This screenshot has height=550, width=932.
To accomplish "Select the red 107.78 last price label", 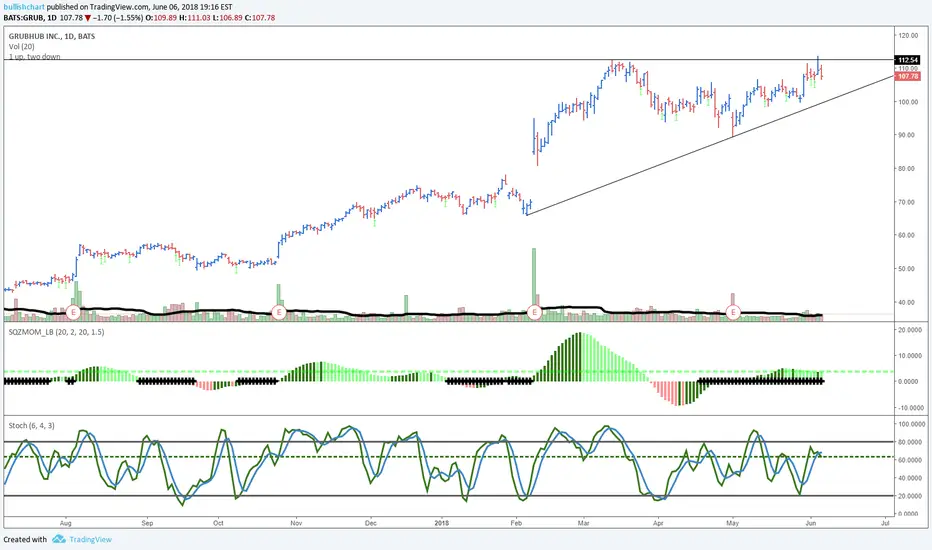I will [x=908, y=77].
